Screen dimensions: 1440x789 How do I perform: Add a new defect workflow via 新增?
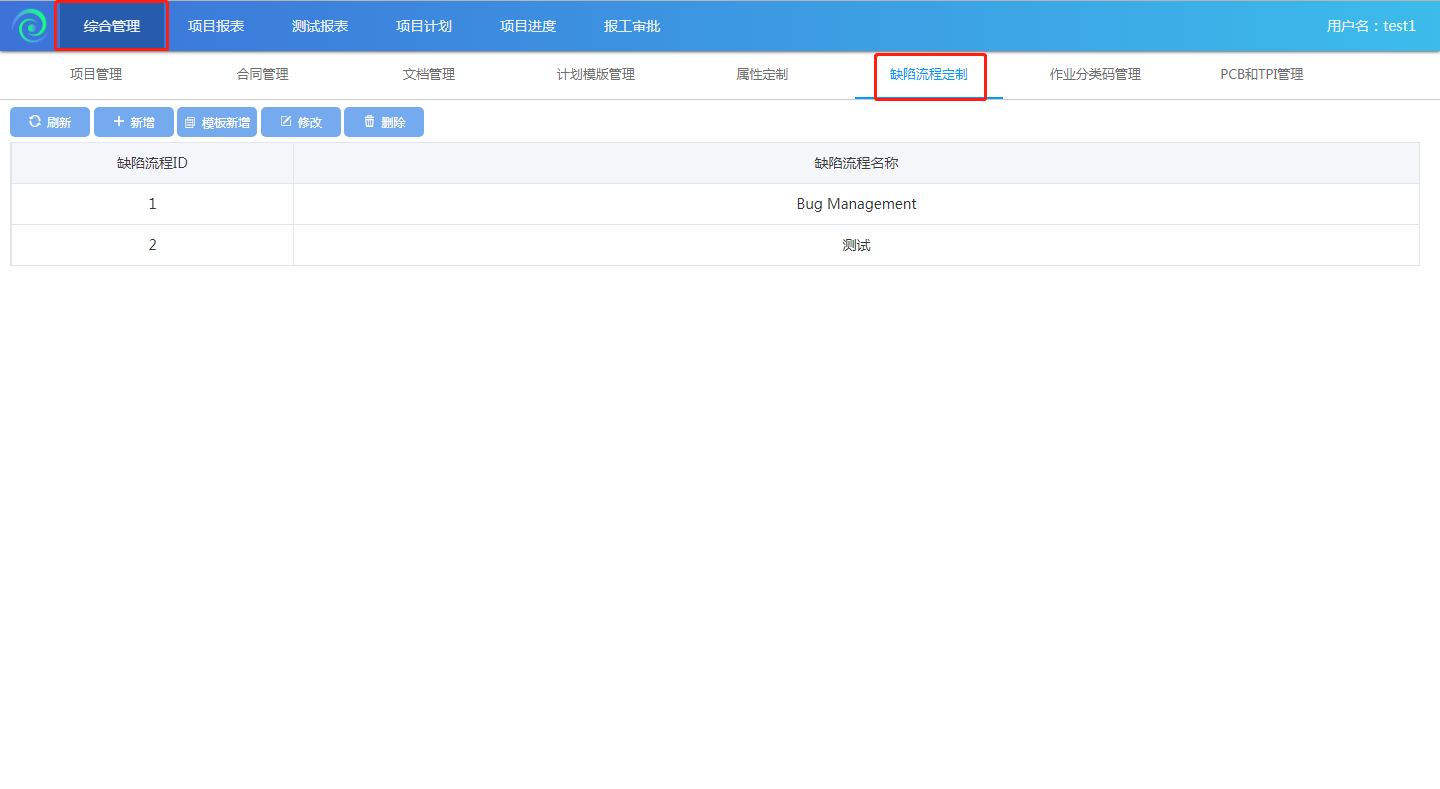tap(134, 122)
